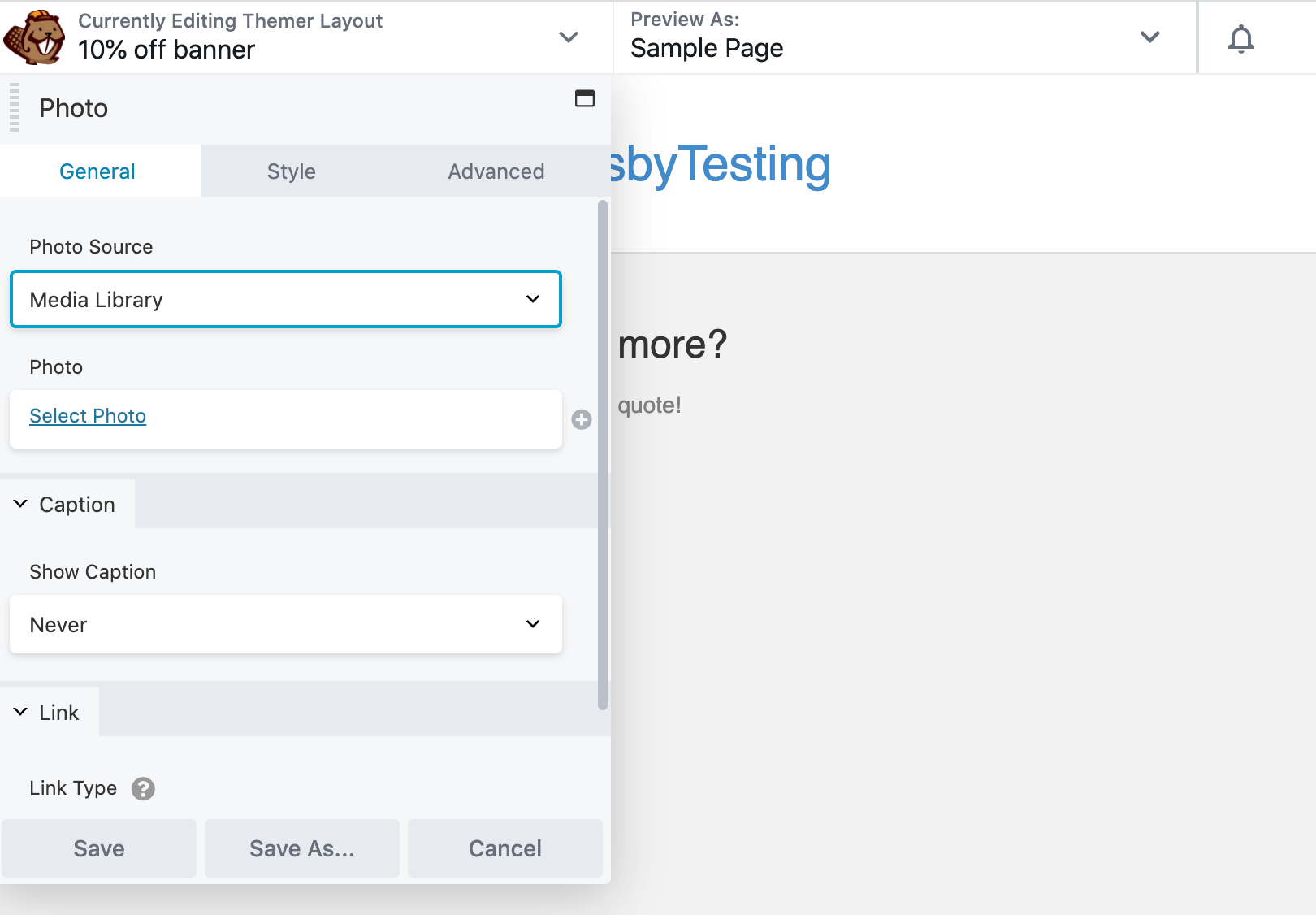
Task: Open the Themer Layout switcher chevron
Action: [x=569, y=37]
